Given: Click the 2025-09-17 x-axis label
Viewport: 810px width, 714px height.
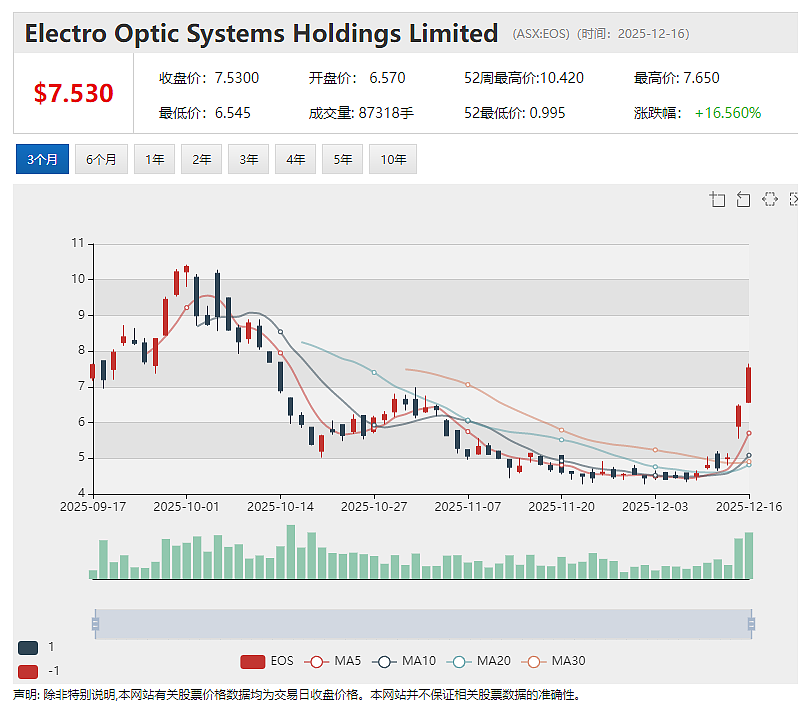Looking at the screenshot, I should [93, 507].
